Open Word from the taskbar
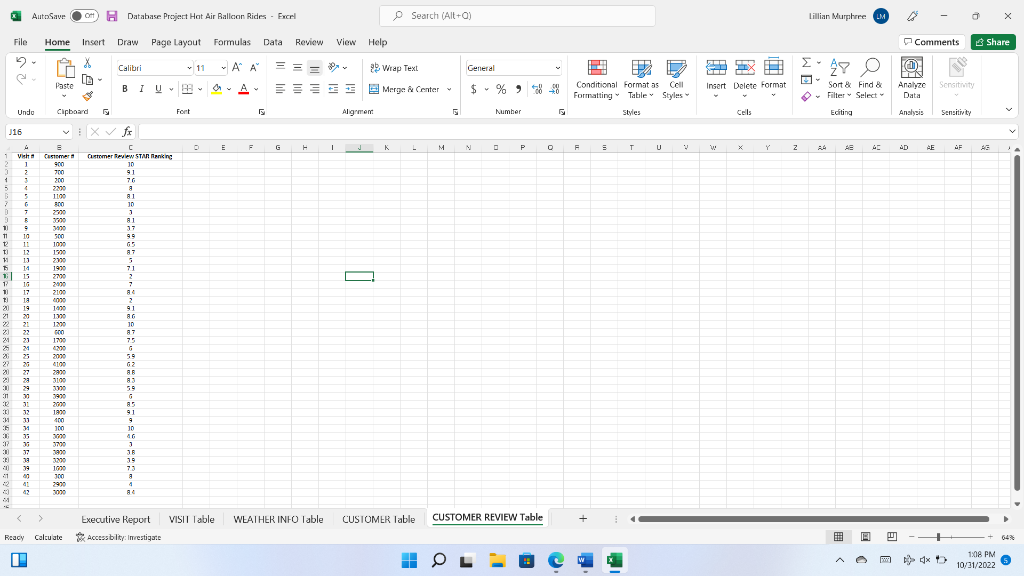 point(585,560)
